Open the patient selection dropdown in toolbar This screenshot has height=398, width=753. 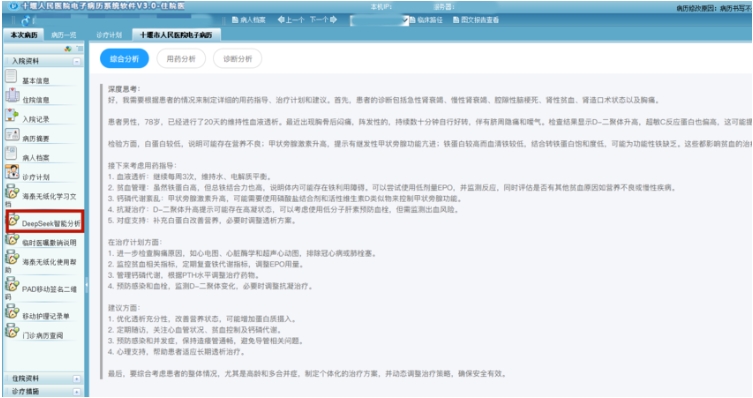coord(405,20)
